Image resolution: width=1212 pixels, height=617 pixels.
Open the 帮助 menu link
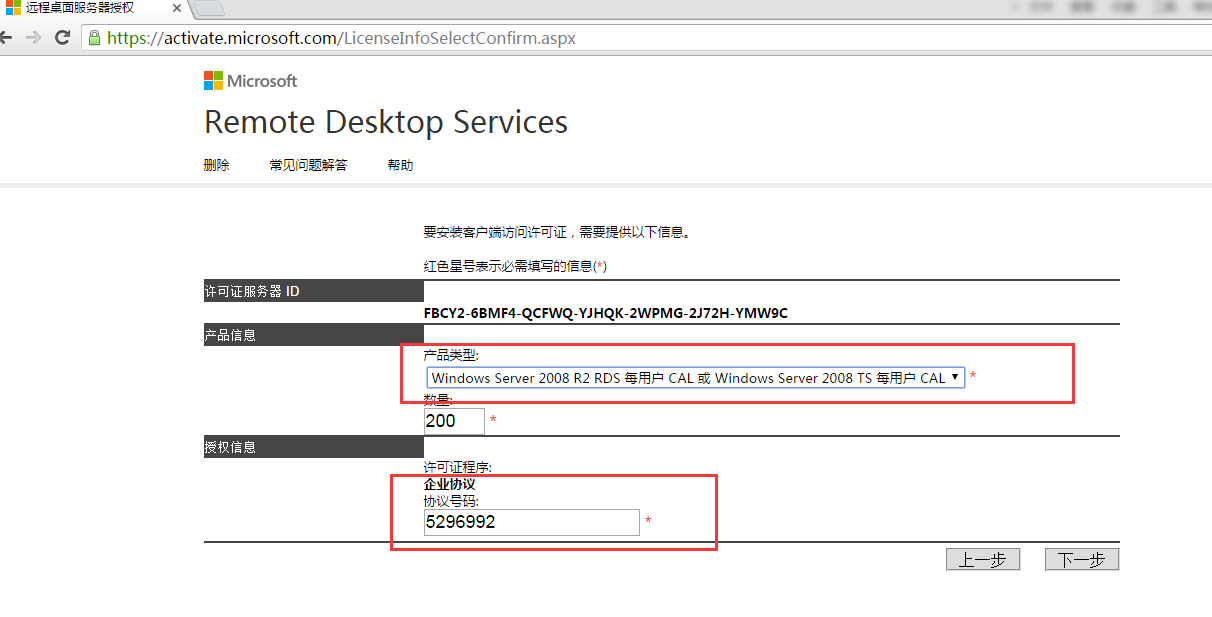coord(400,165)
